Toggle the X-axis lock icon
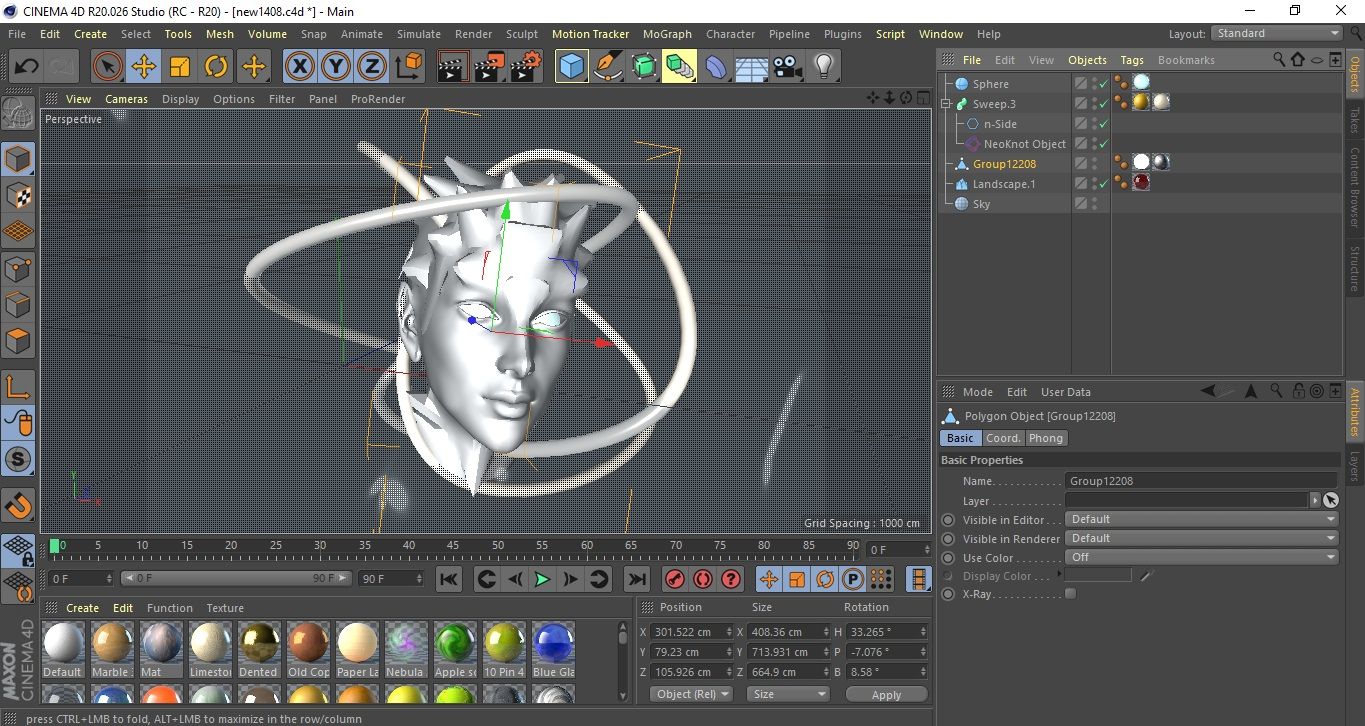The width and height of the screenshot is (1365, 726). click(298, 67)
